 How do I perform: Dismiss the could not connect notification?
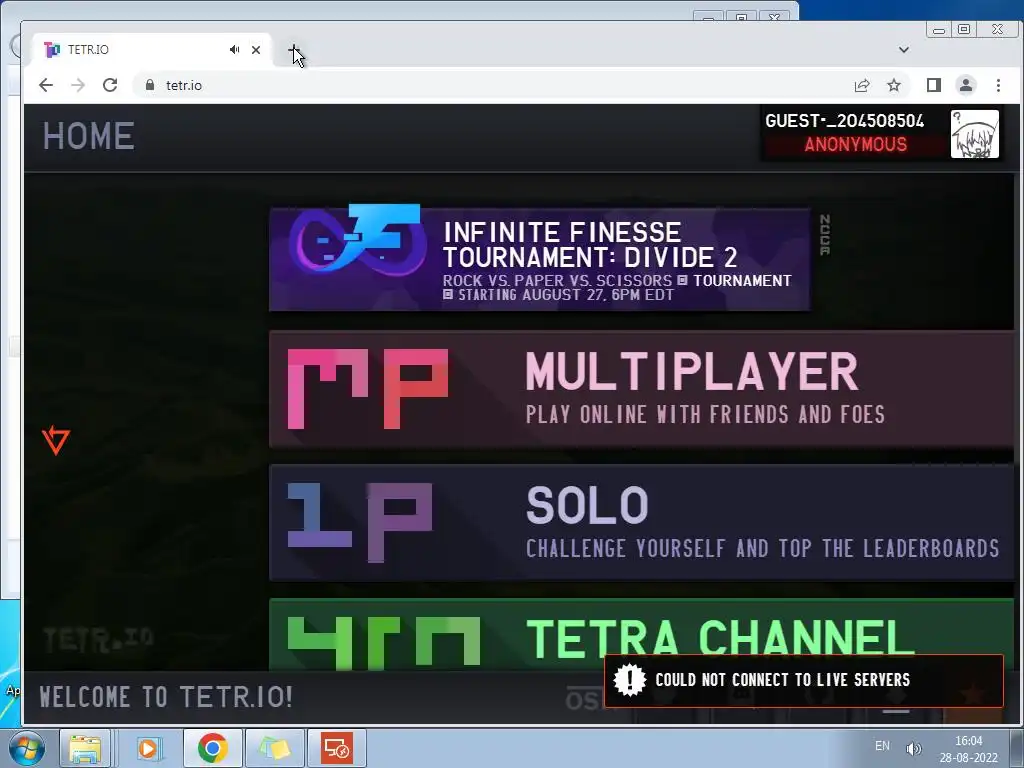point(803,680)
